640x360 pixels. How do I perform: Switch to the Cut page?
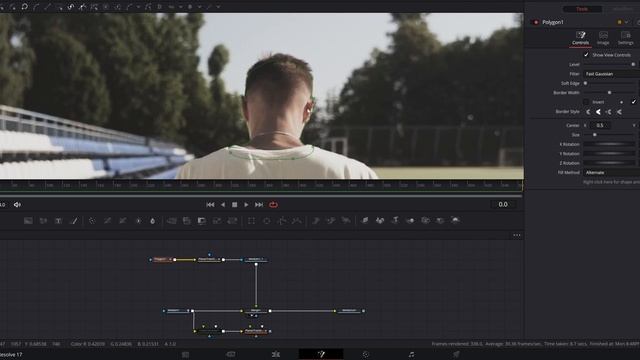click(231, 354)
